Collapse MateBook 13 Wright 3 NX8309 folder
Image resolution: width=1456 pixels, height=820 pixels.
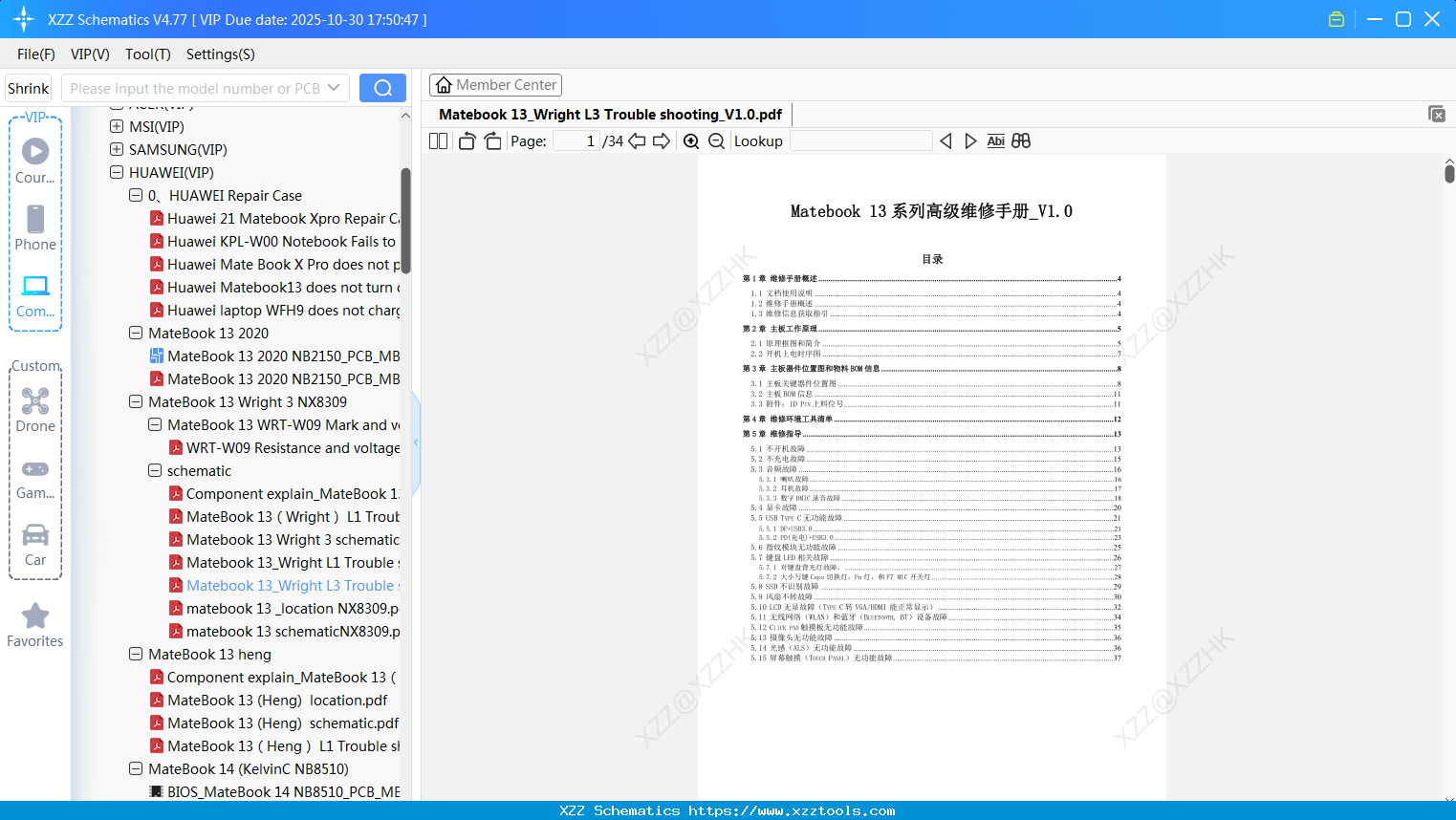pos(136,401)
